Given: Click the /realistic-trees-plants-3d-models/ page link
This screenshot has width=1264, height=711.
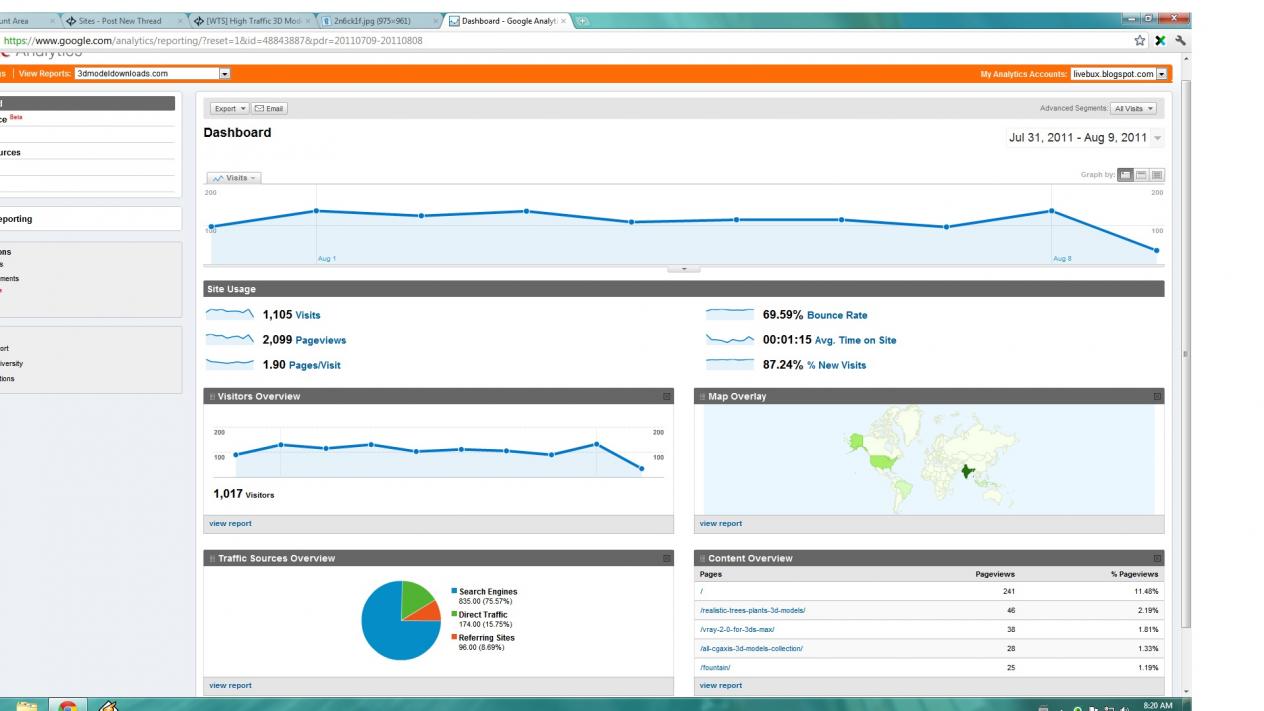Looking at the screenshot, I should 752,610.
